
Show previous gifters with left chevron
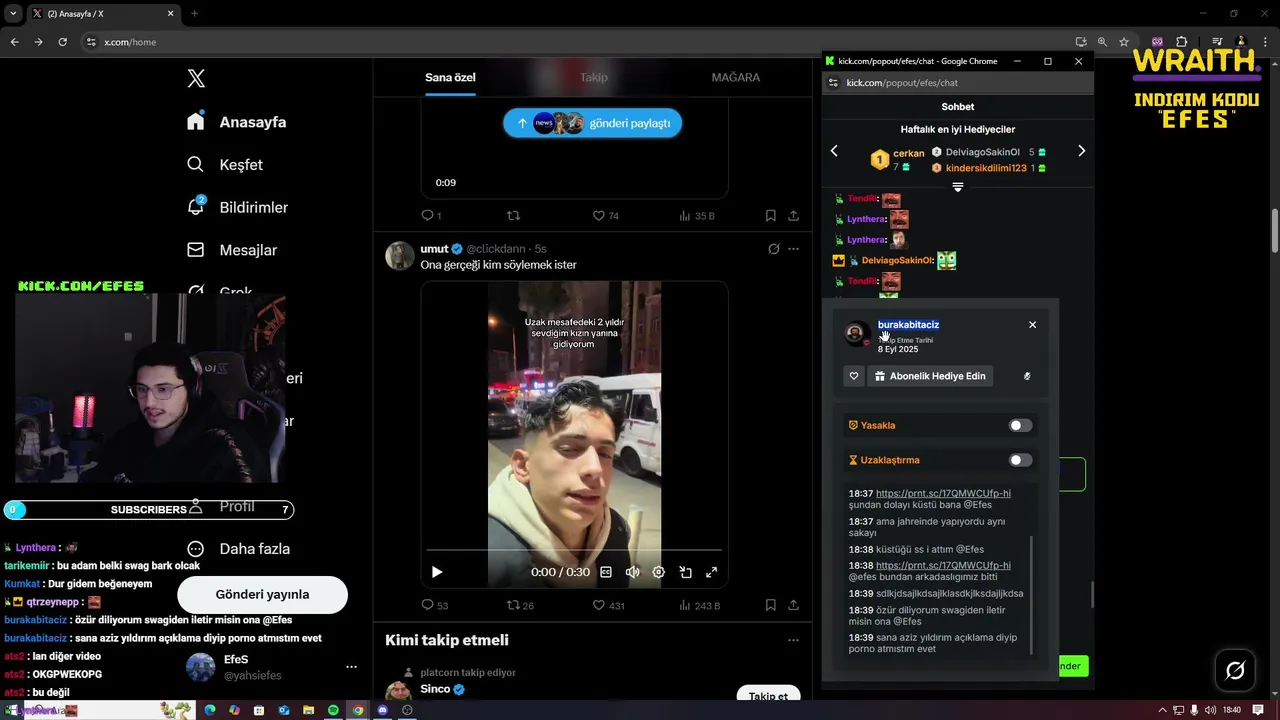point(835,151)
